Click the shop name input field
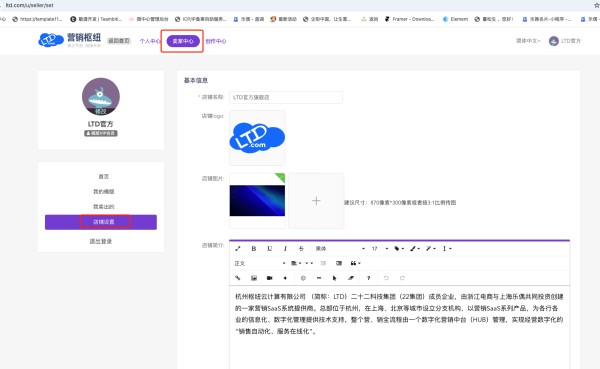The width and height of the screenshot is (600, 369). [x=286, y=97]
